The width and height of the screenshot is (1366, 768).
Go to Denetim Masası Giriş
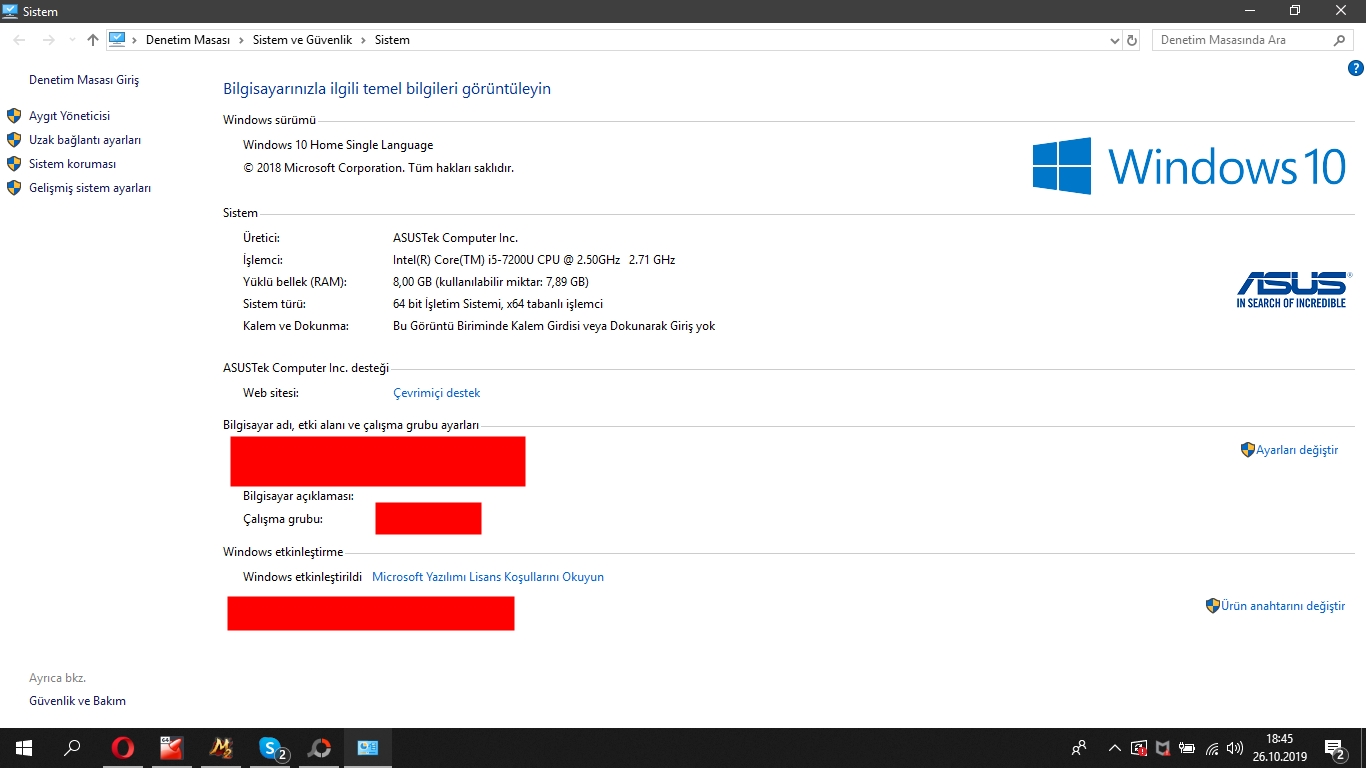click(84, 80)
